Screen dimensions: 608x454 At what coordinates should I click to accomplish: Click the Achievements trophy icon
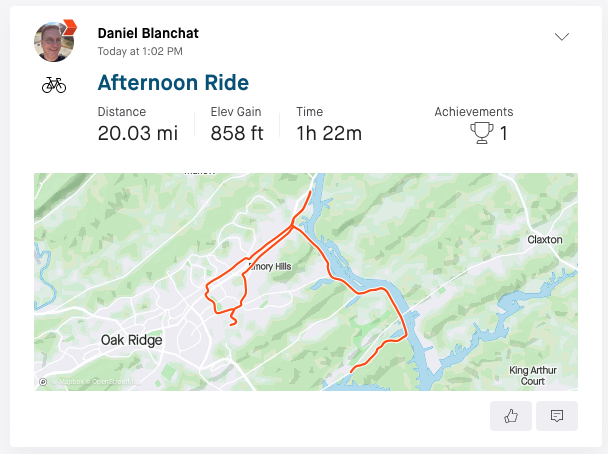coord(482,132)
